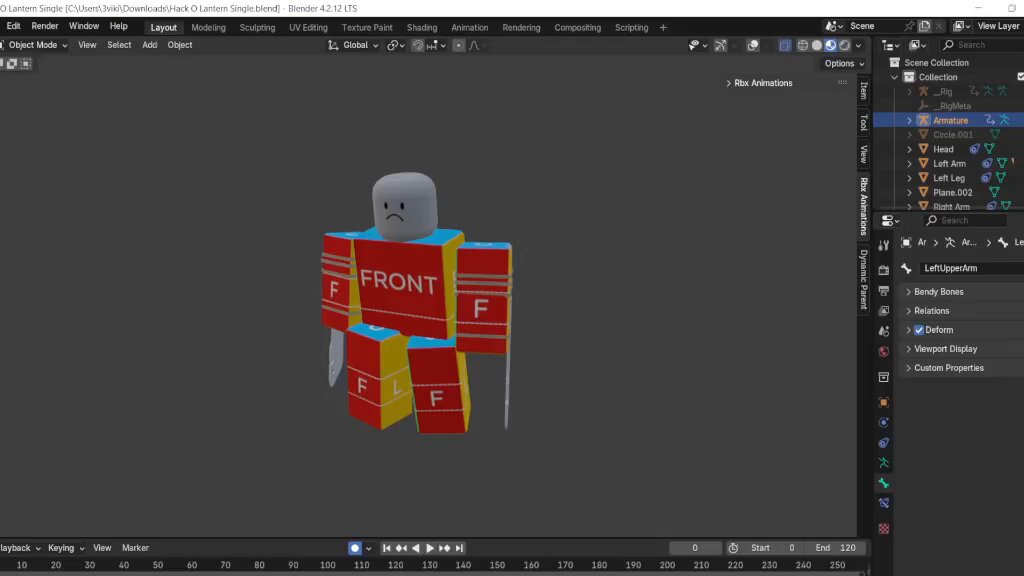Expand Bendy Bones panel

point(938,292)
